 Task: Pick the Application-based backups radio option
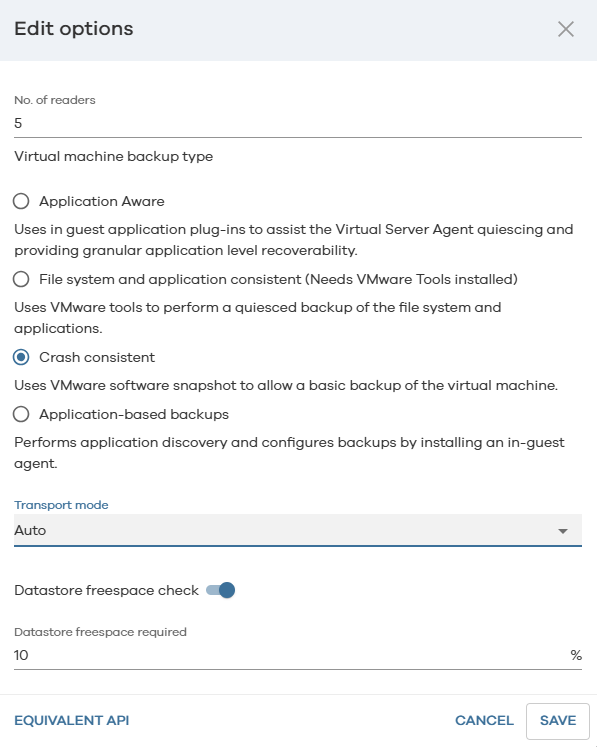pyautogui.click(x=21, y=414)
